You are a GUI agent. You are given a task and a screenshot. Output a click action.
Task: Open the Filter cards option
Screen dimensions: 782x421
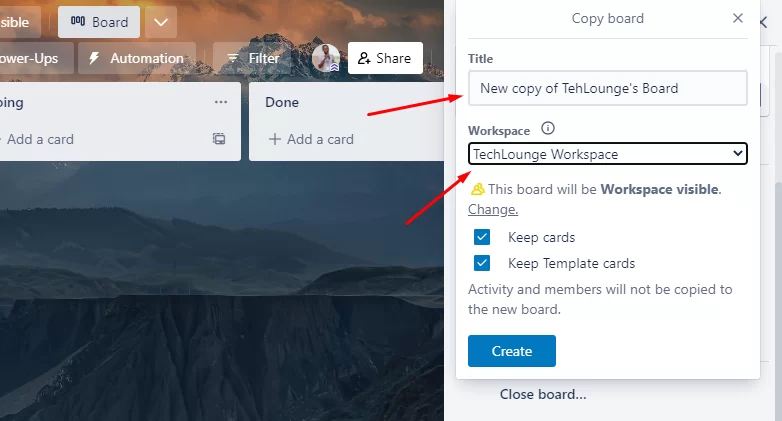(x=253, y=58)
